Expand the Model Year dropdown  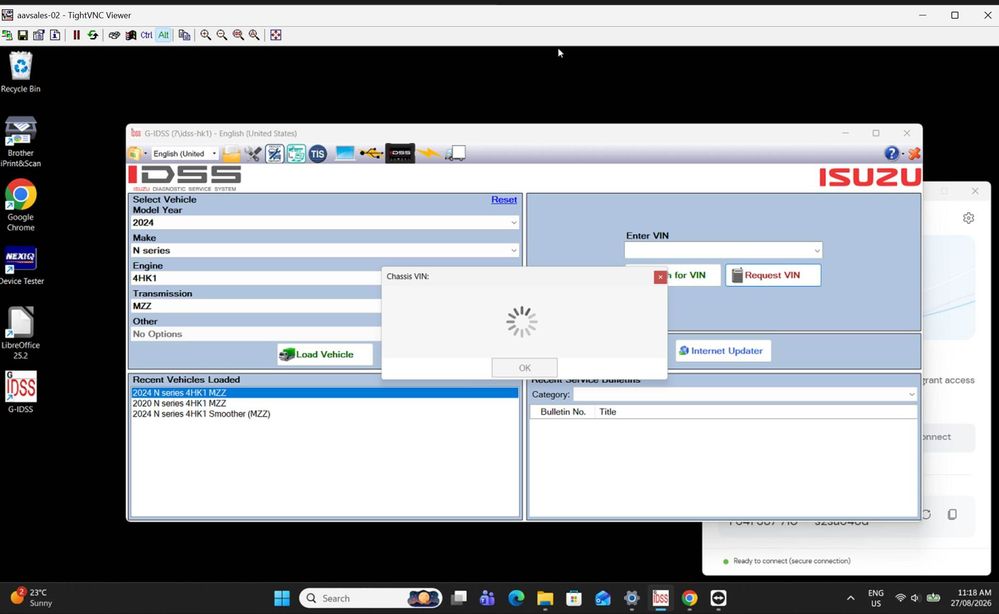tap(514, 222)
